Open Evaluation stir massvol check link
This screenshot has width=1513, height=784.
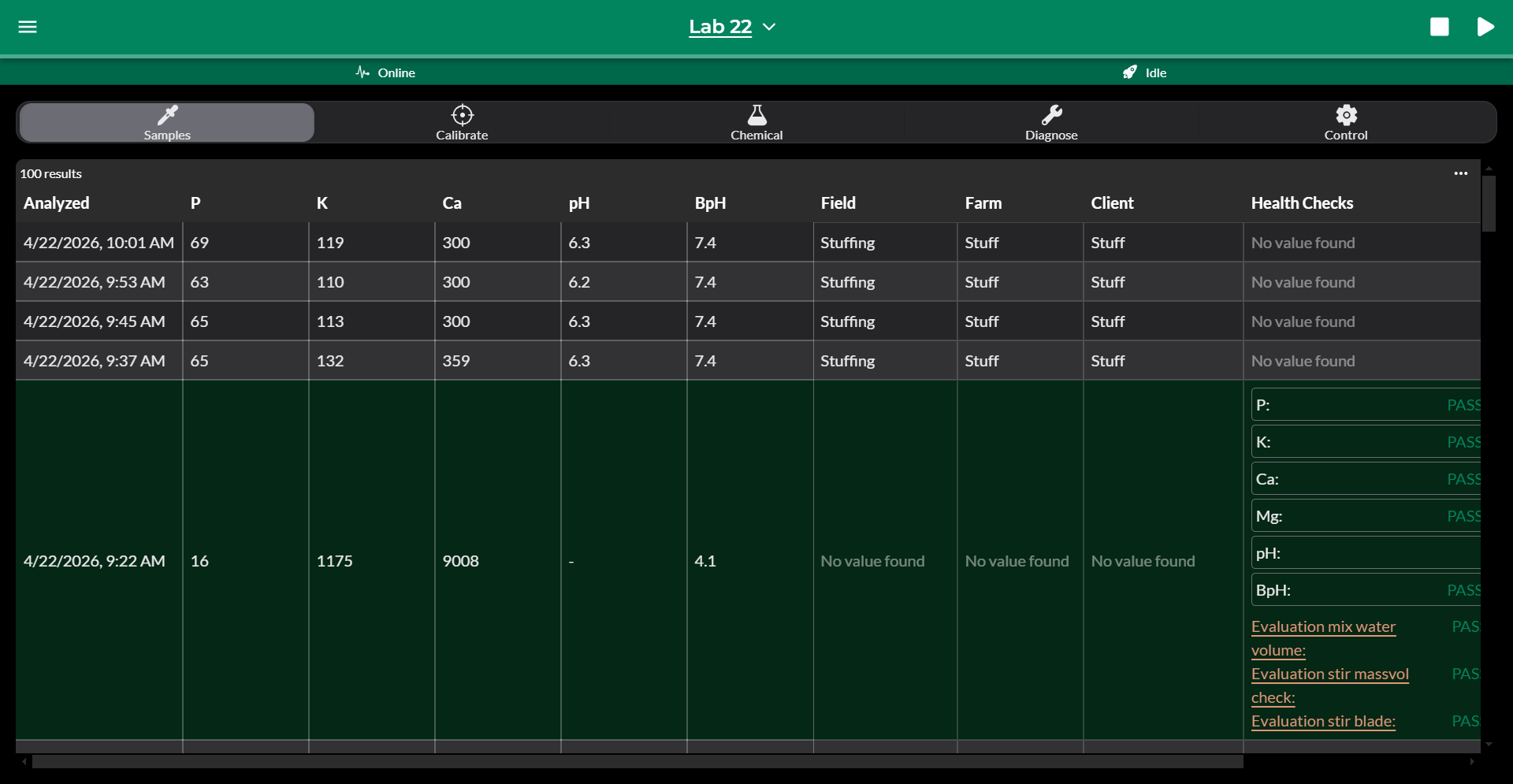[x=1329, y=686]
